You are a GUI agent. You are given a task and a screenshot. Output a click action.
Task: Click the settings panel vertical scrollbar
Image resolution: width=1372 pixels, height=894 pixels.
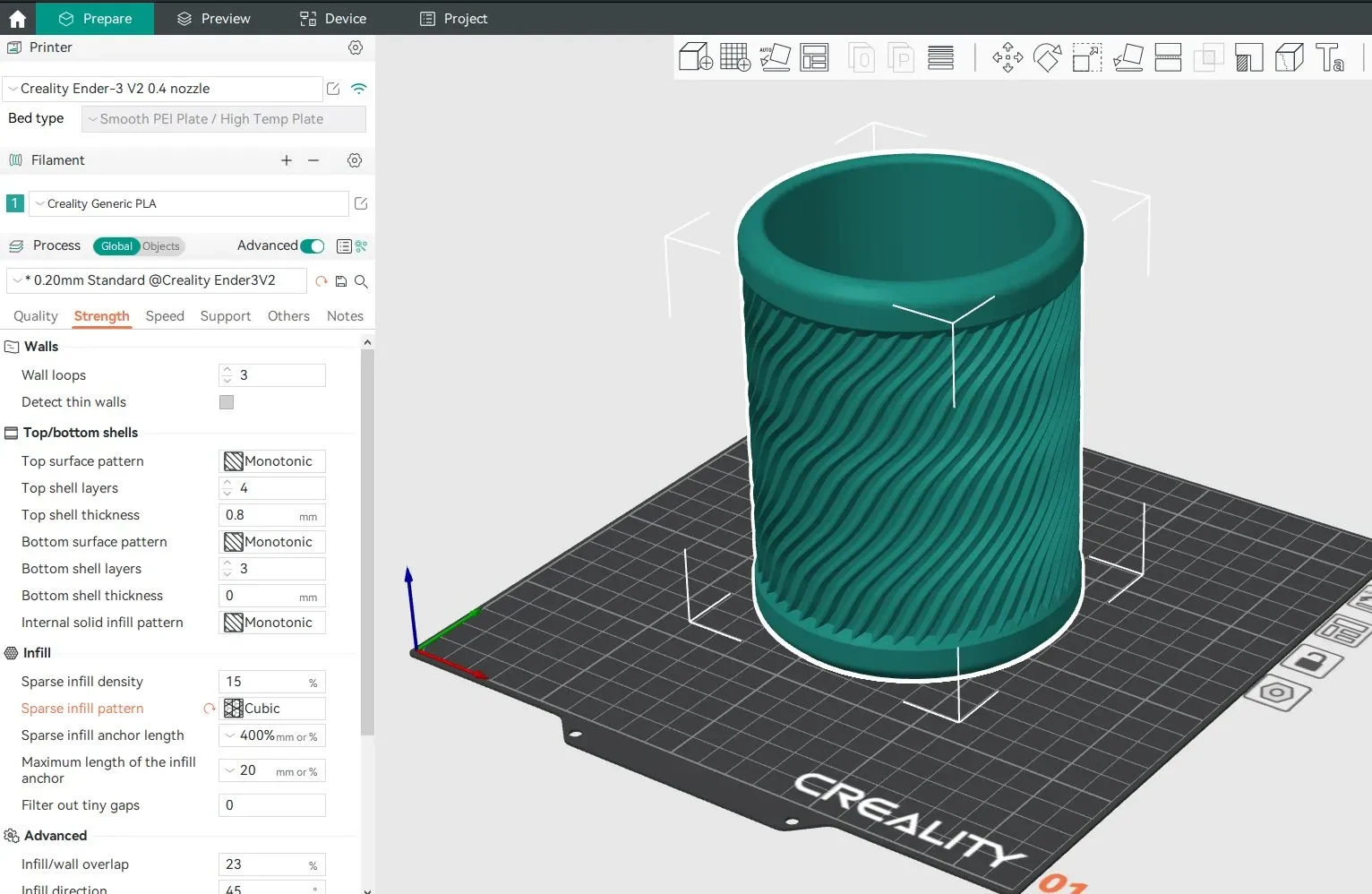367,543
